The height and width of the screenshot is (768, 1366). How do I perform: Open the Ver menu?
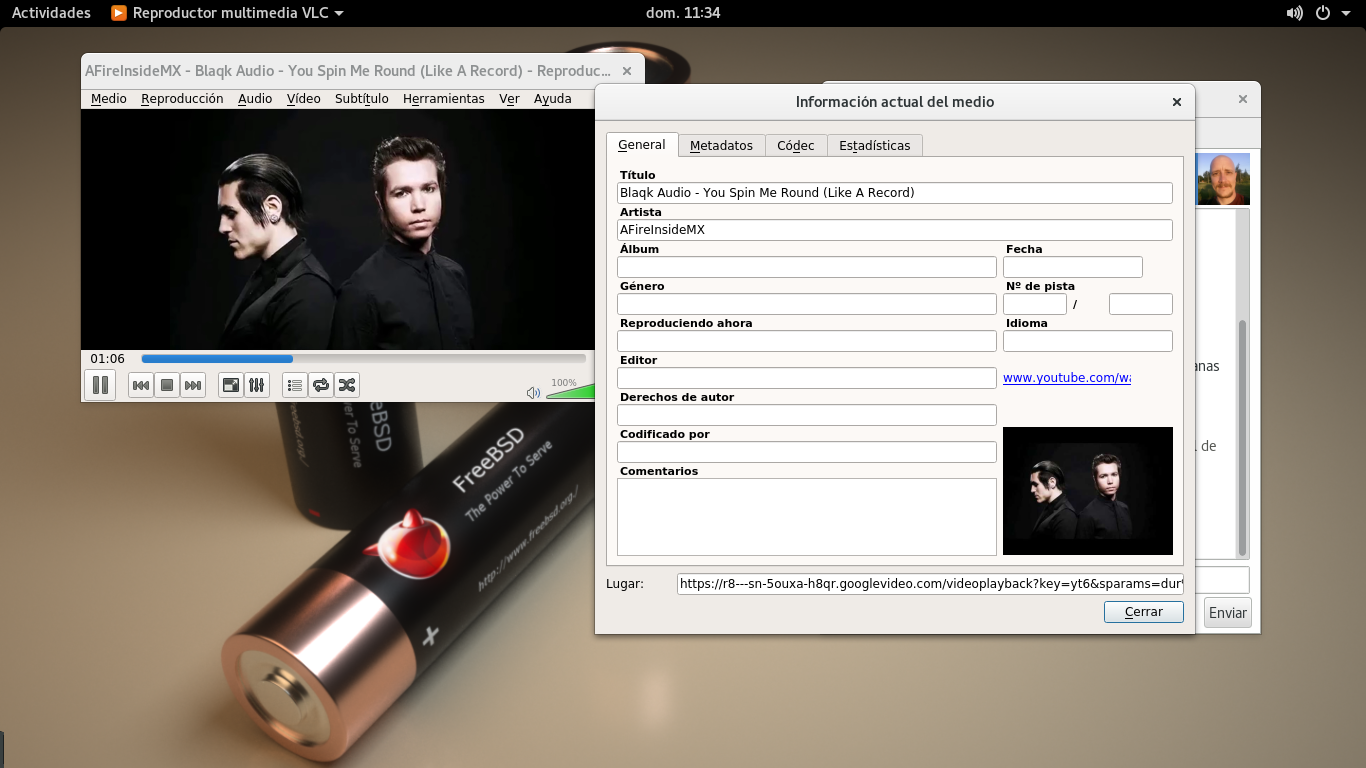pyautogui.click(x=509, y=99)
